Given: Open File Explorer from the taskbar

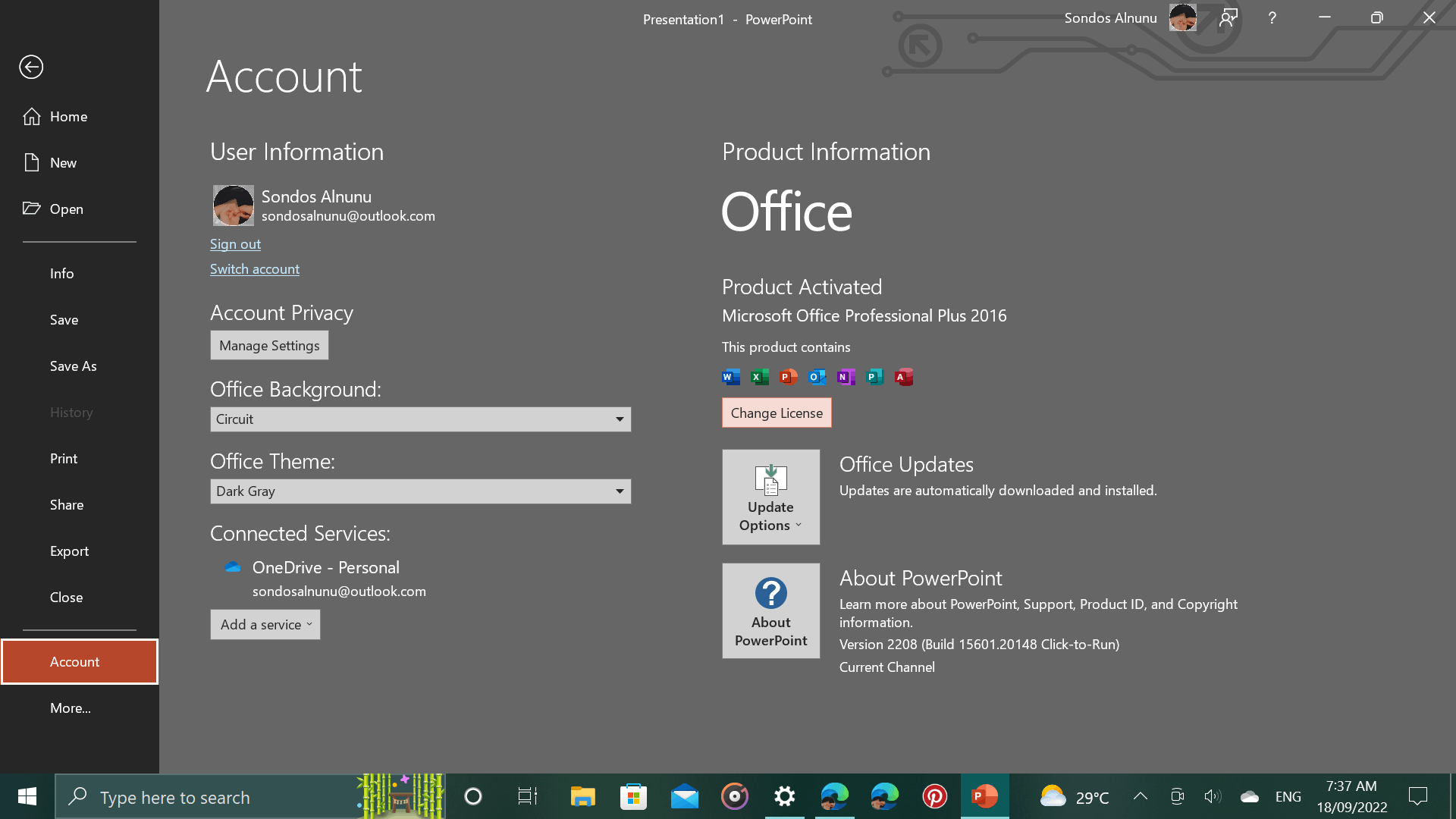Looking at the screenshot, I should tap(582, 796).
